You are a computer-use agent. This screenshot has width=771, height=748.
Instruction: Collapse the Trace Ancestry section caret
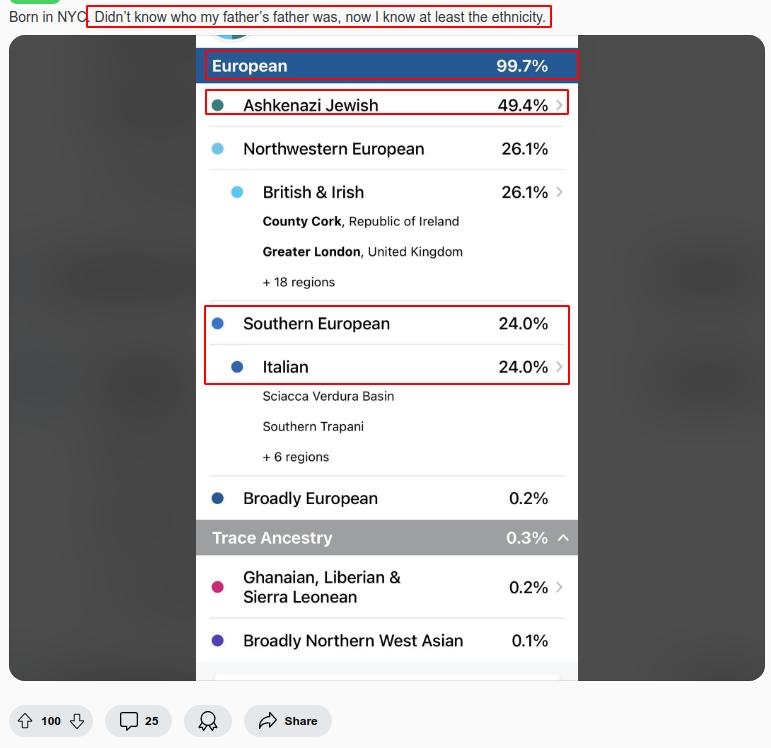[x=563, y=538]
